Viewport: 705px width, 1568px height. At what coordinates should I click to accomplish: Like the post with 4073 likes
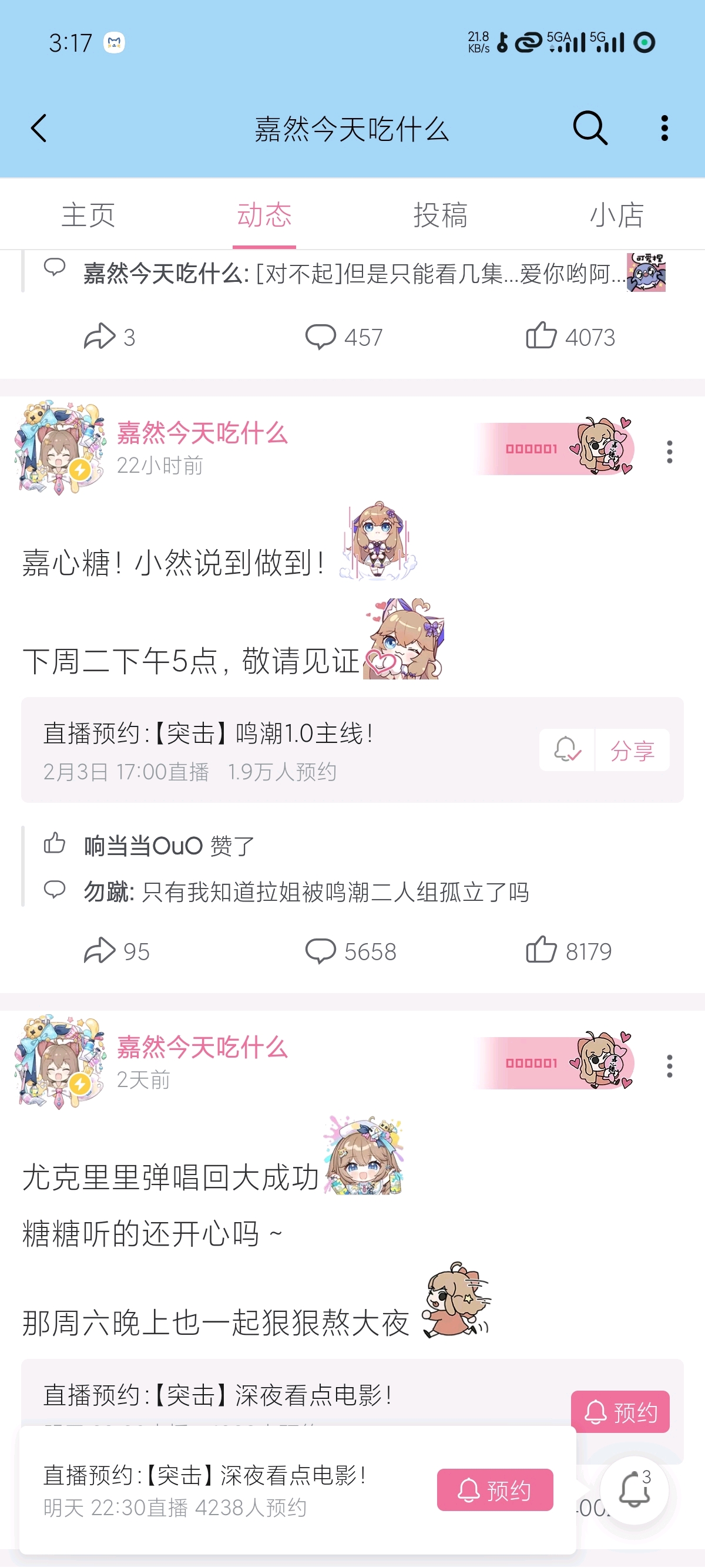point(570,336)
